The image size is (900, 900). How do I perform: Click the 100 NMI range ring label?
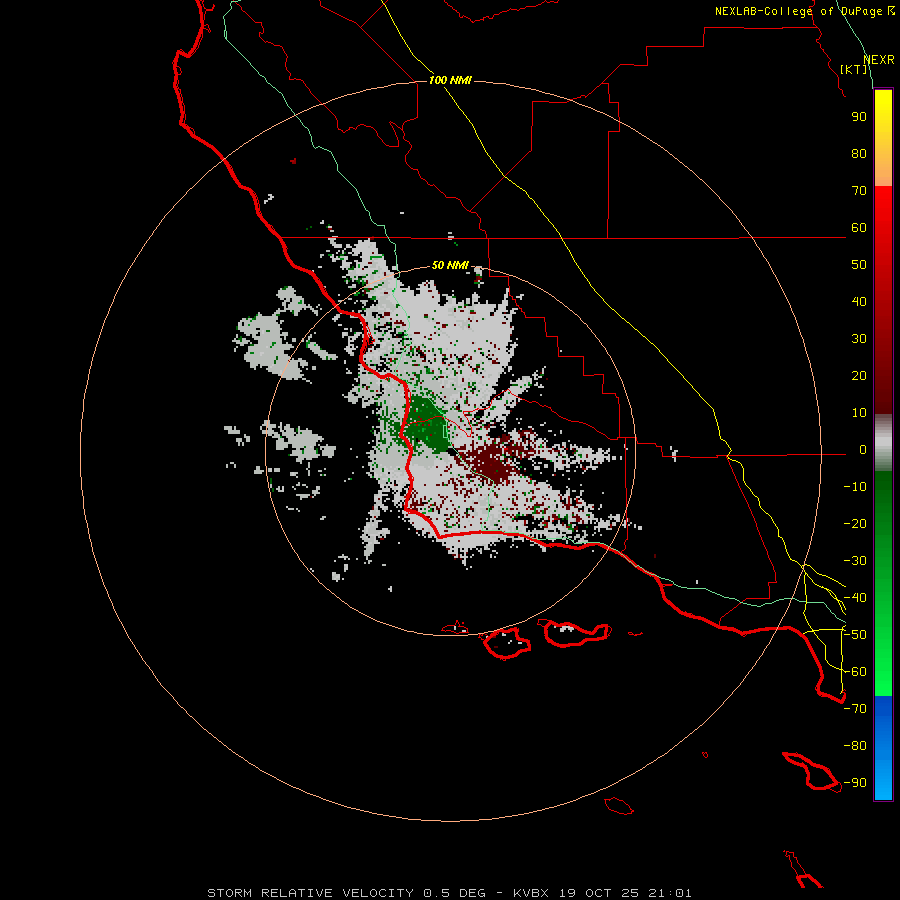tap(450, 80)
